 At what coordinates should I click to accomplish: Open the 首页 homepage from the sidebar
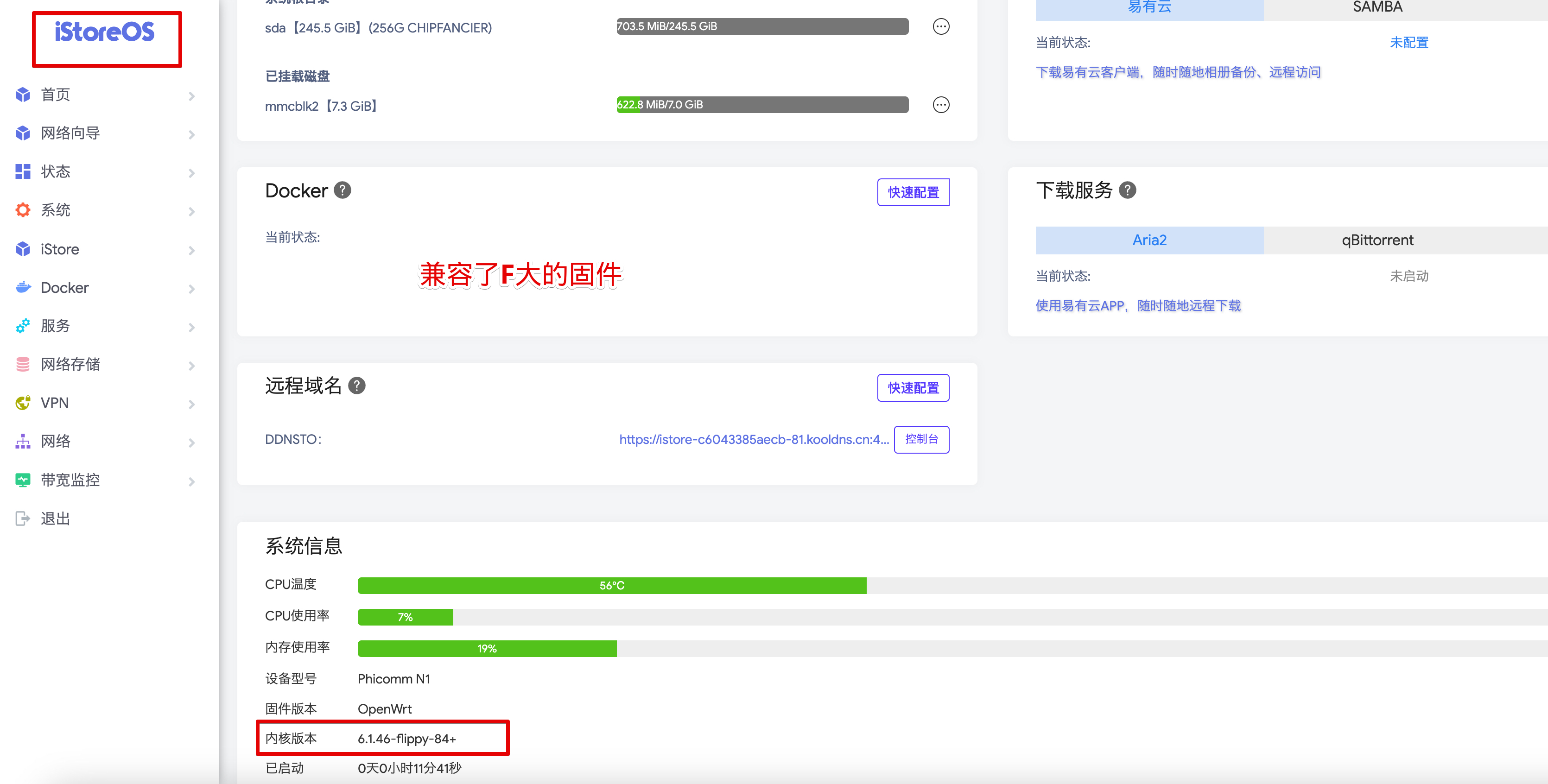point(22,95)
